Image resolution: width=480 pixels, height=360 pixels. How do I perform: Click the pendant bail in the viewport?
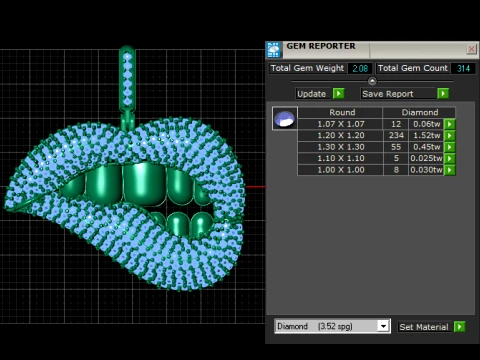[127, 80]
